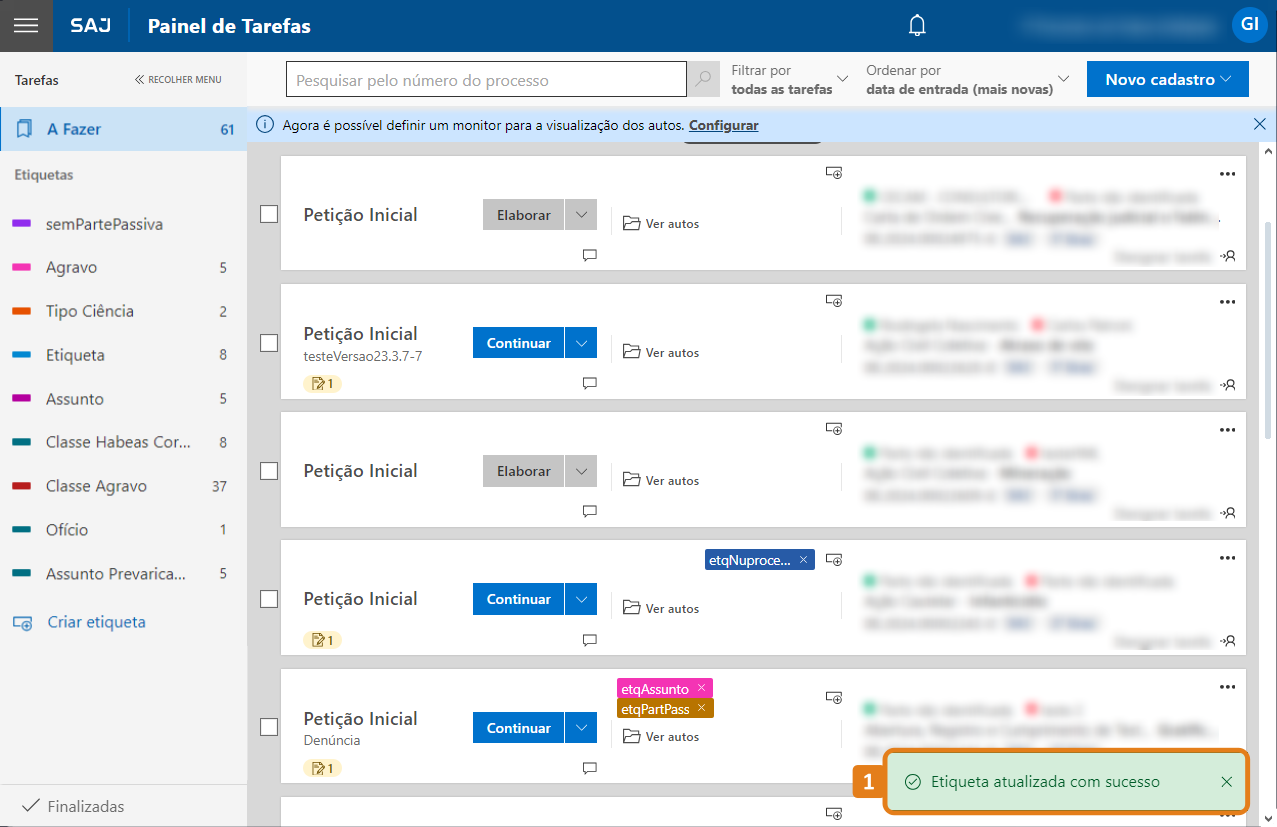Select the Classe Agravo label with red swatch

pyautogui.click(x=96, y=486)
